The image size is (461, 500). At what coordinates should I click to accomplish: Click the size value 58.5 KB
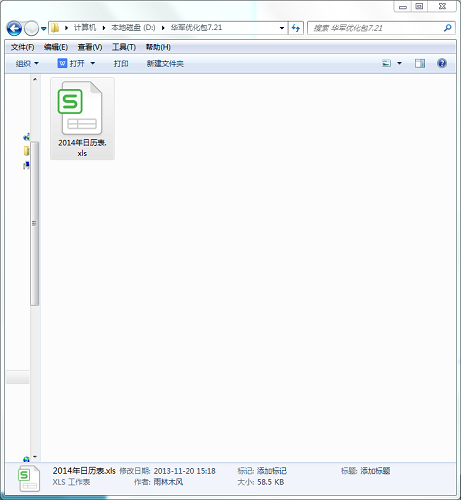click(271, 482)
